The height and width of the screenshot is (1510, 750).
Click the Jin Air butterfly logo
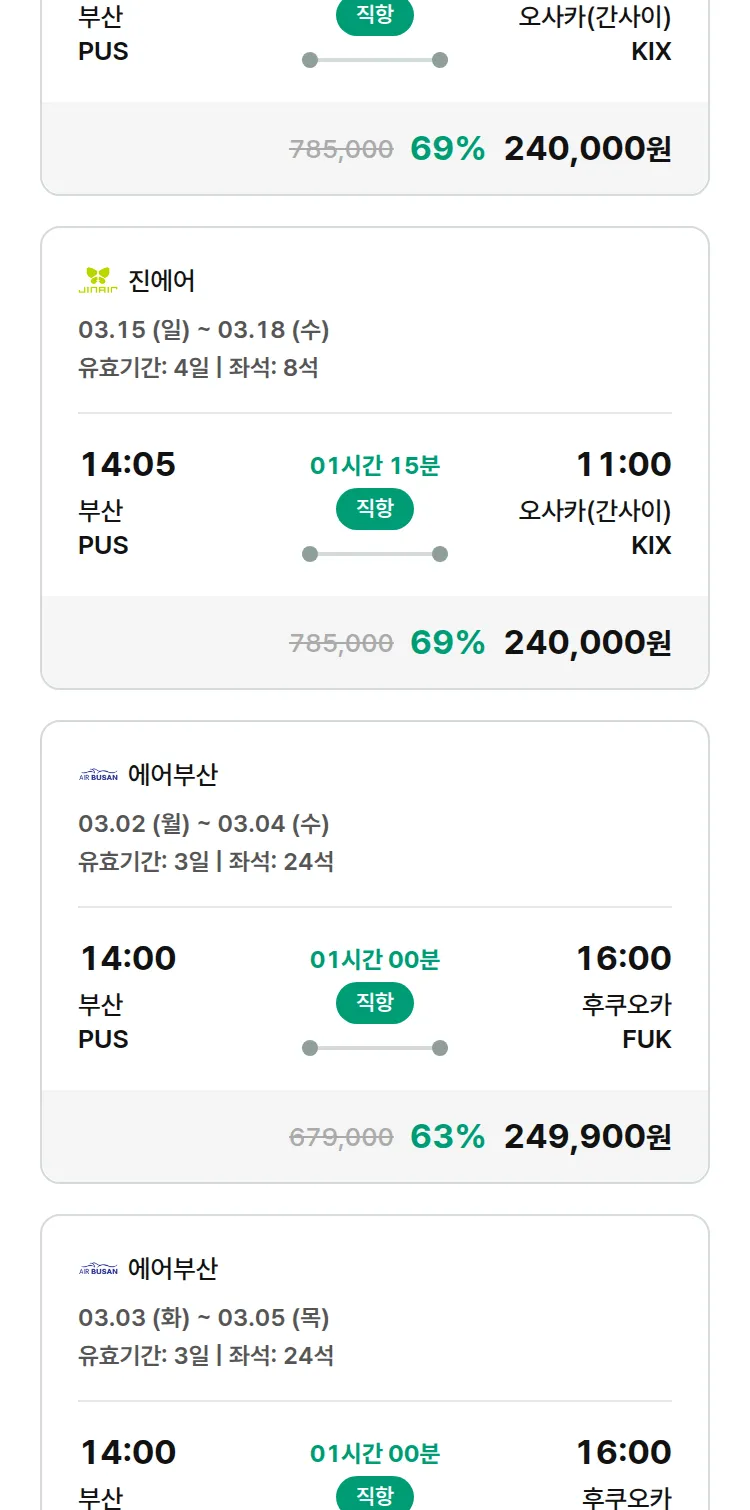98,281
